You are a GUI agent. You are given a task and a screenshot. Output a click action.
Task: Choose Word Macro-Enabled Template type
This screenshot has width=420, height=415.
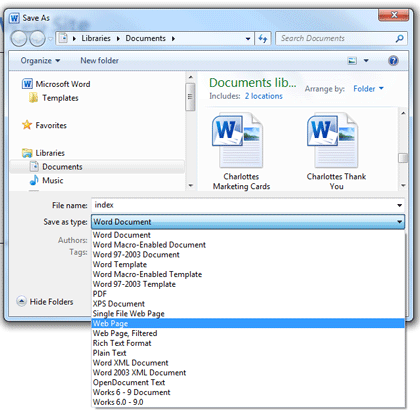(248, 274)
